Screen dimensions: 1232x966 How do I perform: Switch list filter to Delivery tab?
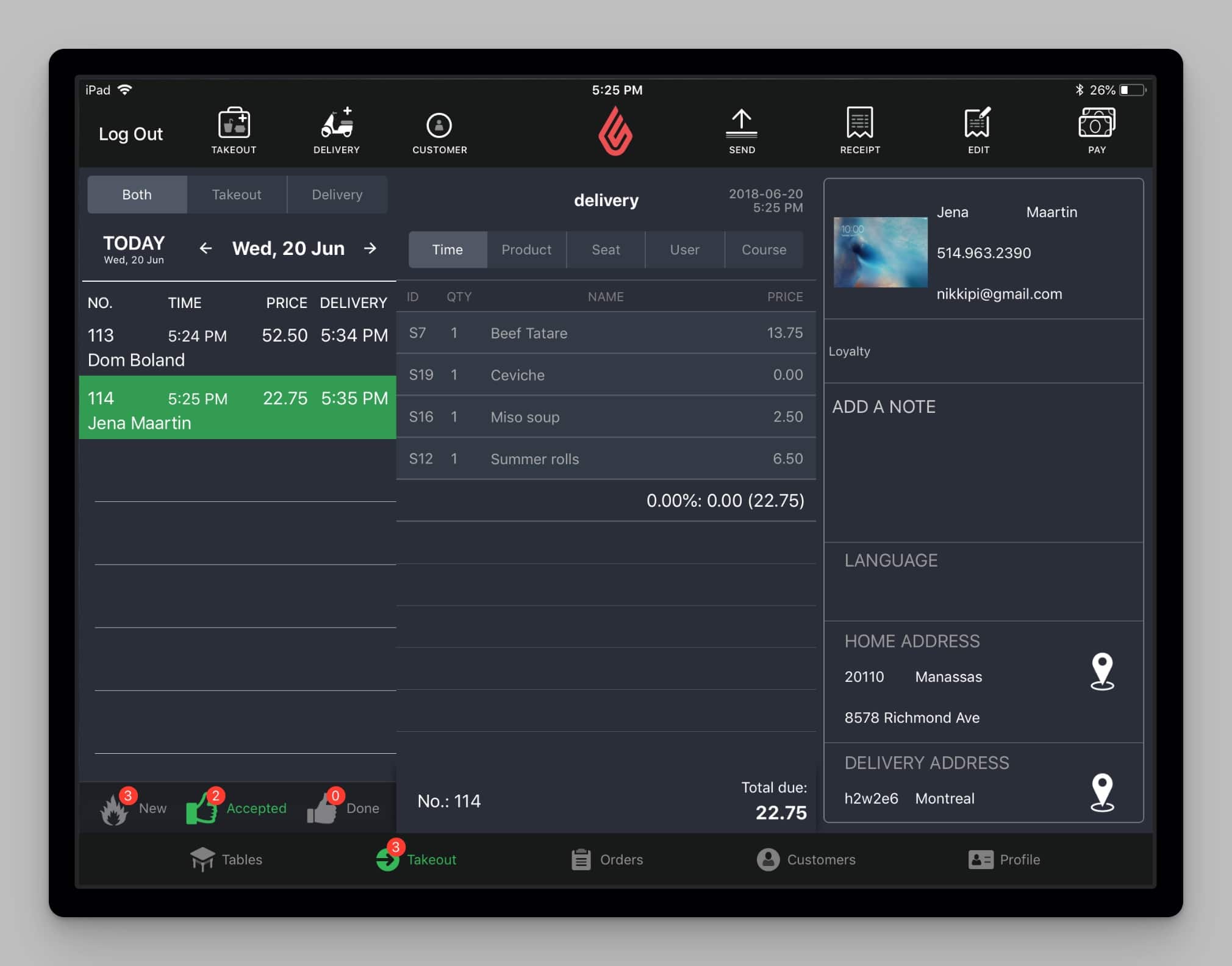pyautogui.click(x=337, y=195)
